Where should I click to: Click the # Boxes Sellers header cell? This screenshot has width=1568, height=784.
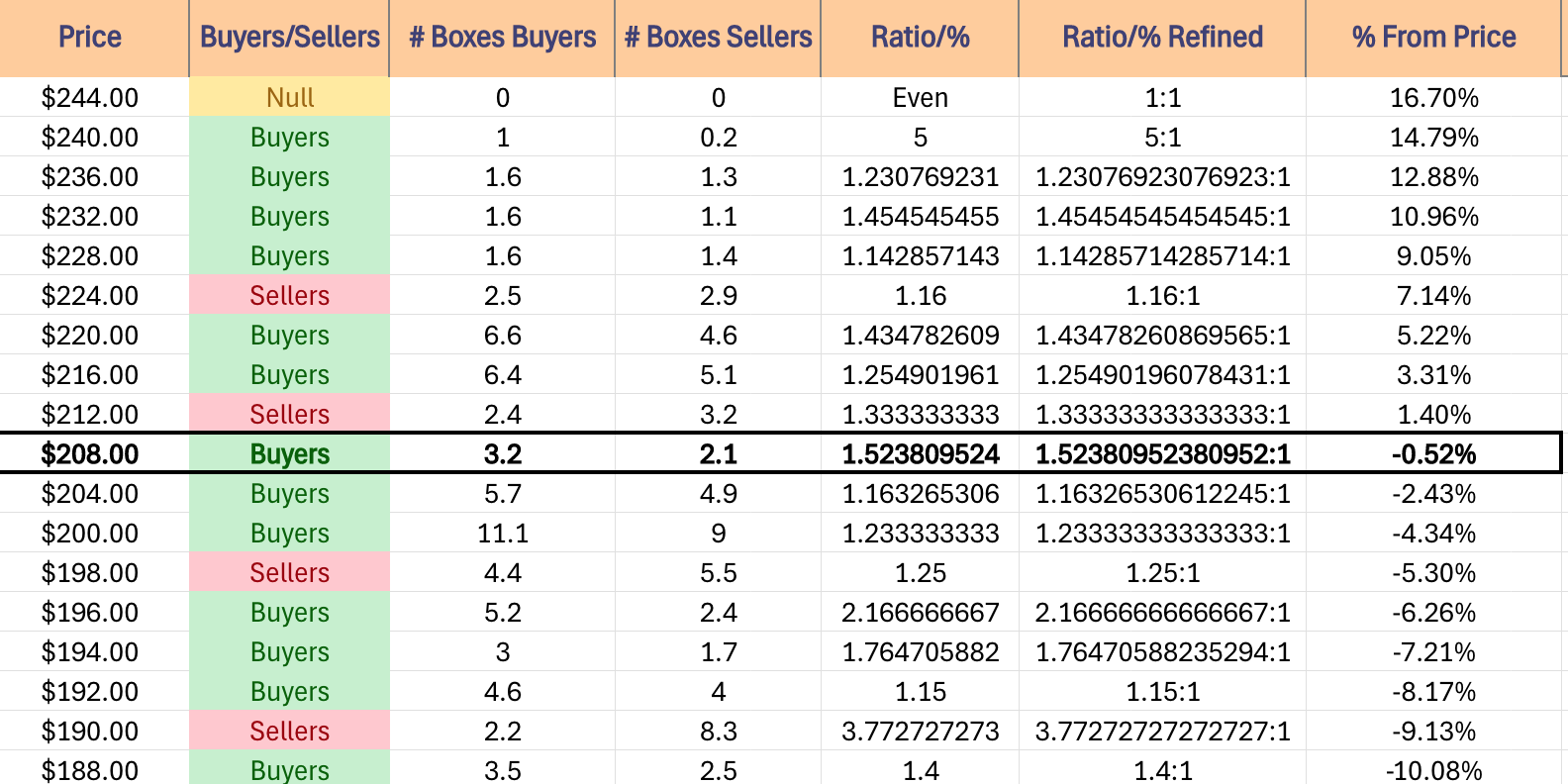coord(718,38)
